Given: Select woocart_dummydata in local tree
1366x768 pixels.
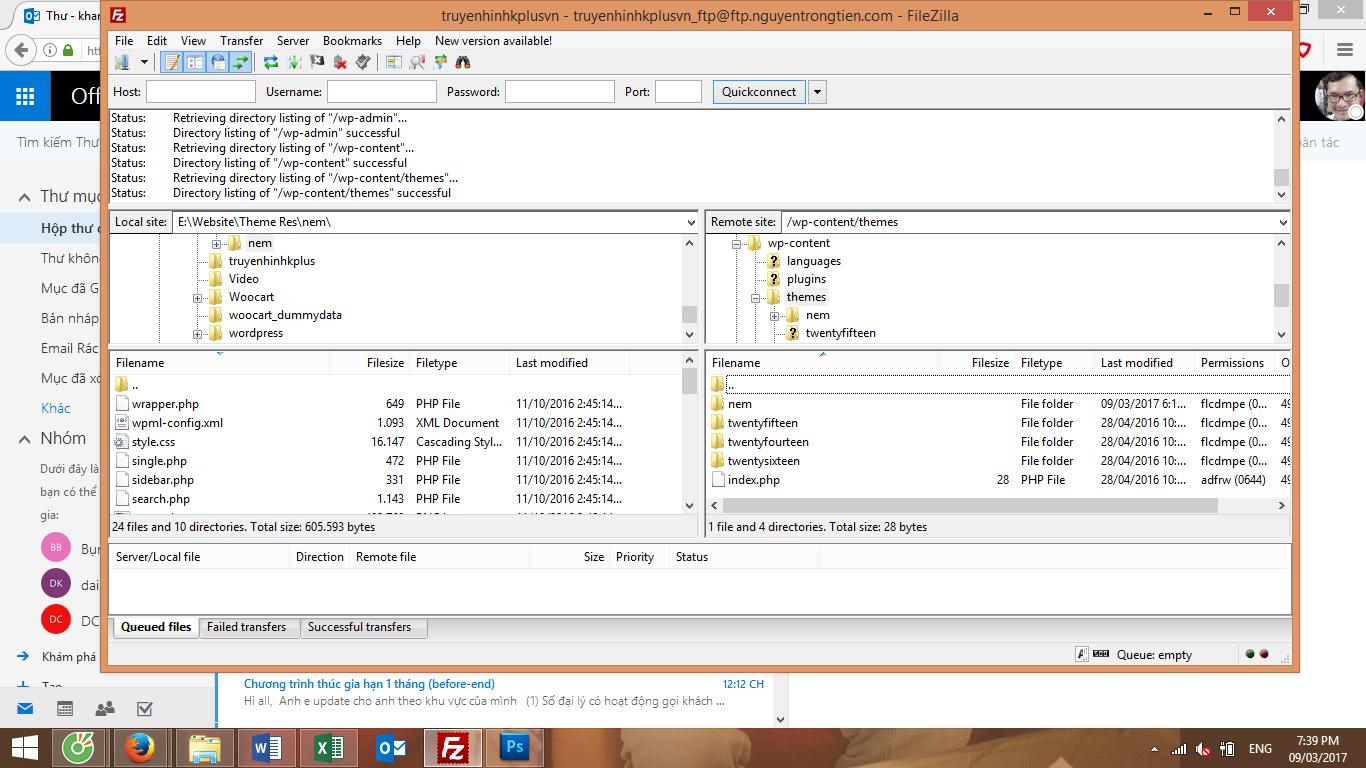Looking at the screenshot, I should coord(285,315).
